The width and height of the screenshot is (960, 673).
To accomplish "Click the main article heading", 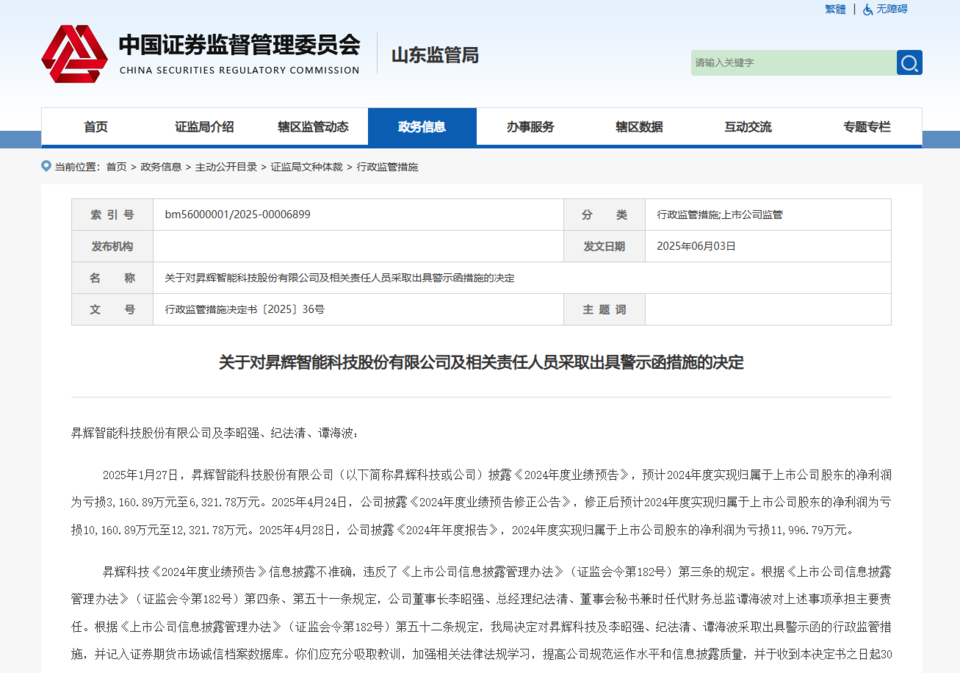I will tap(481, 363).
